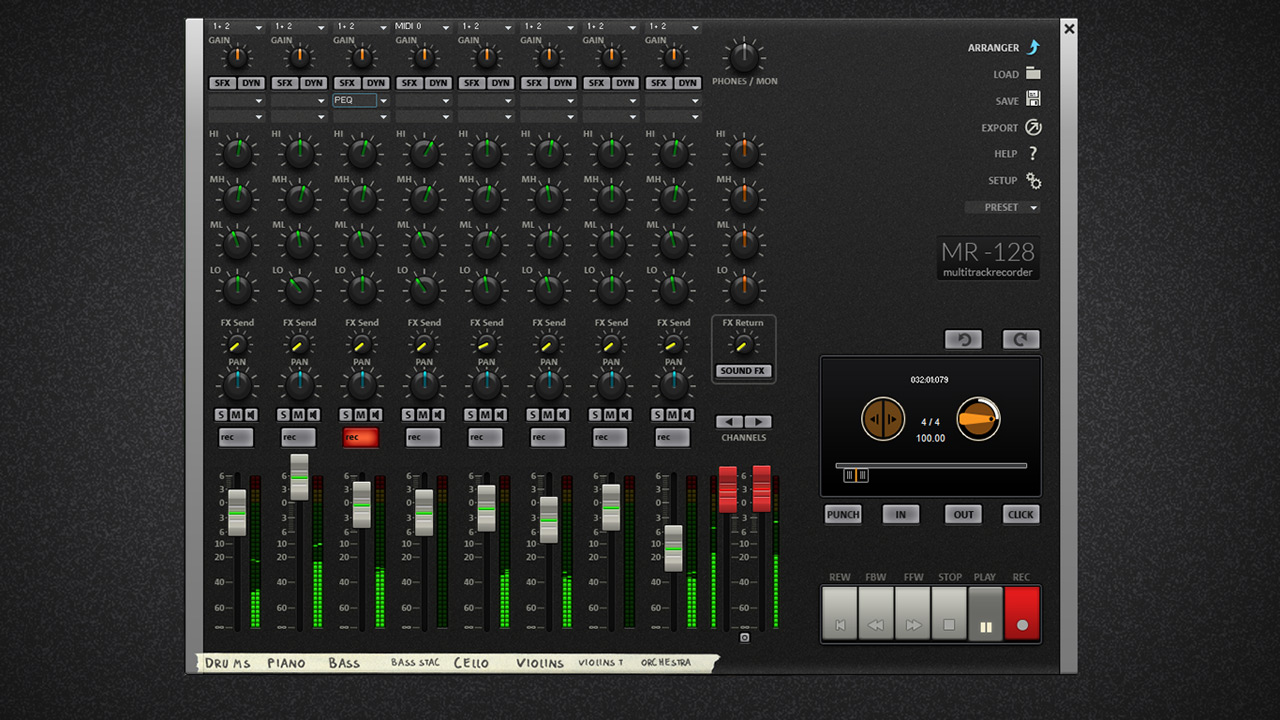Open the MIDI 0 input dropdown
This screenshot has height=720, width=1280.
point(424,27)
